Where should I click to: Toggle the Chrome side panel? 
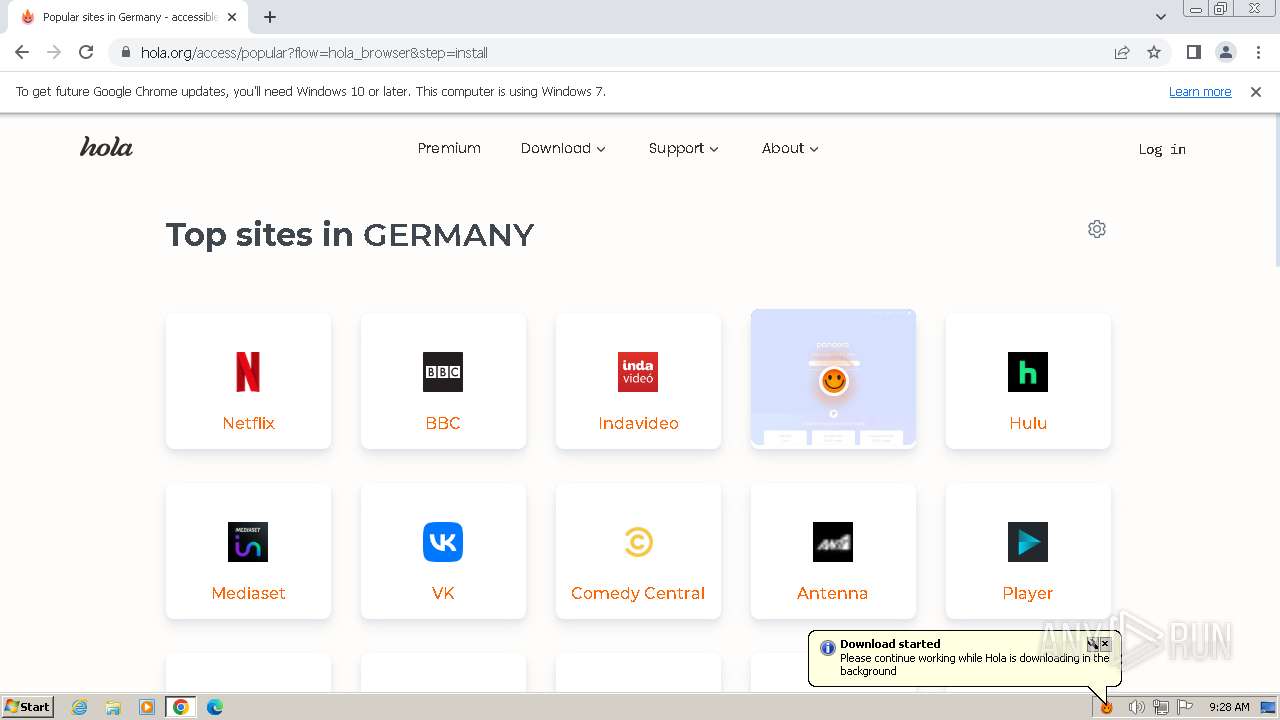[1193, 52]
